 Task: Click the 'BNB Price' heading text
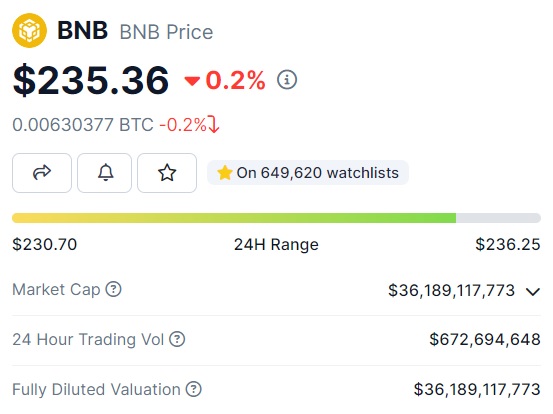(x=166, y=32)
